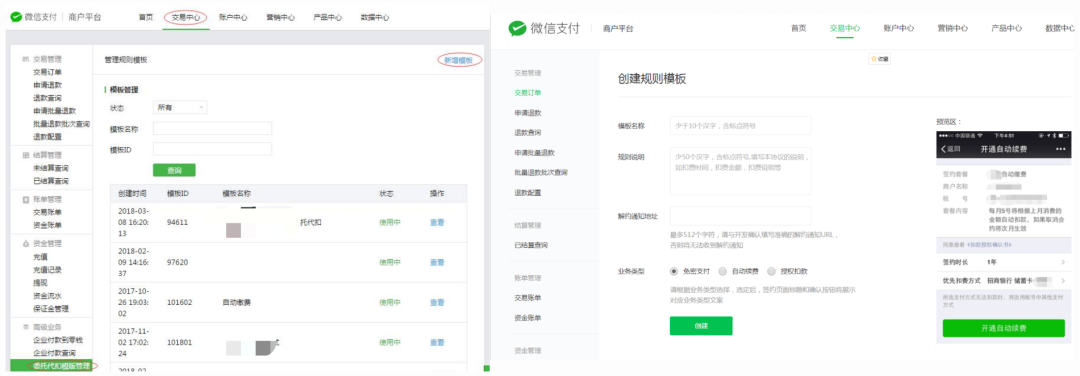The width and height of the screenshot is (1080, 376).
Task: Click the green 查询 button
Action: coord(174,170)
